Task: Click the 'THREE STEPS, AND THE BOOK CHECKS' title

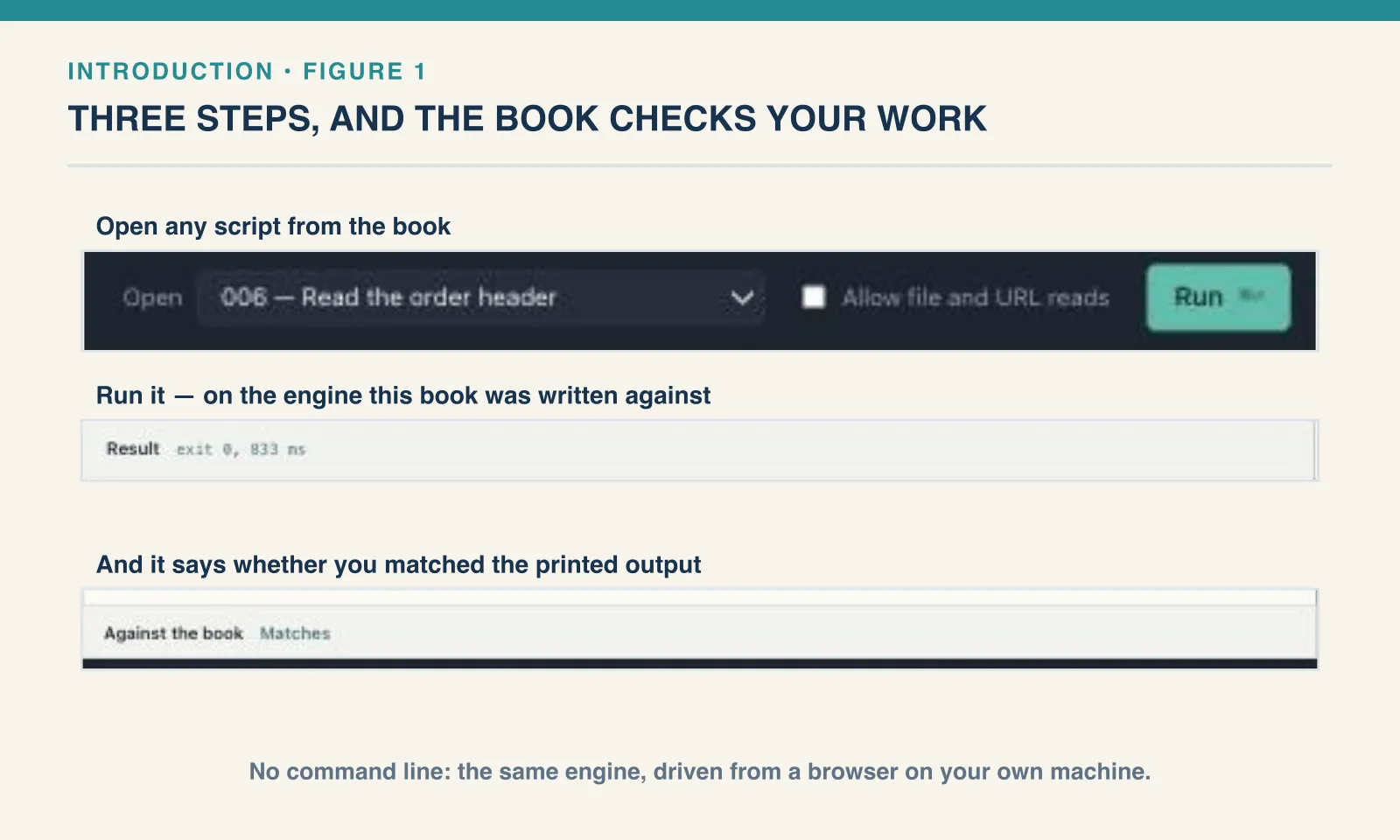Action: tap(528, 119)
